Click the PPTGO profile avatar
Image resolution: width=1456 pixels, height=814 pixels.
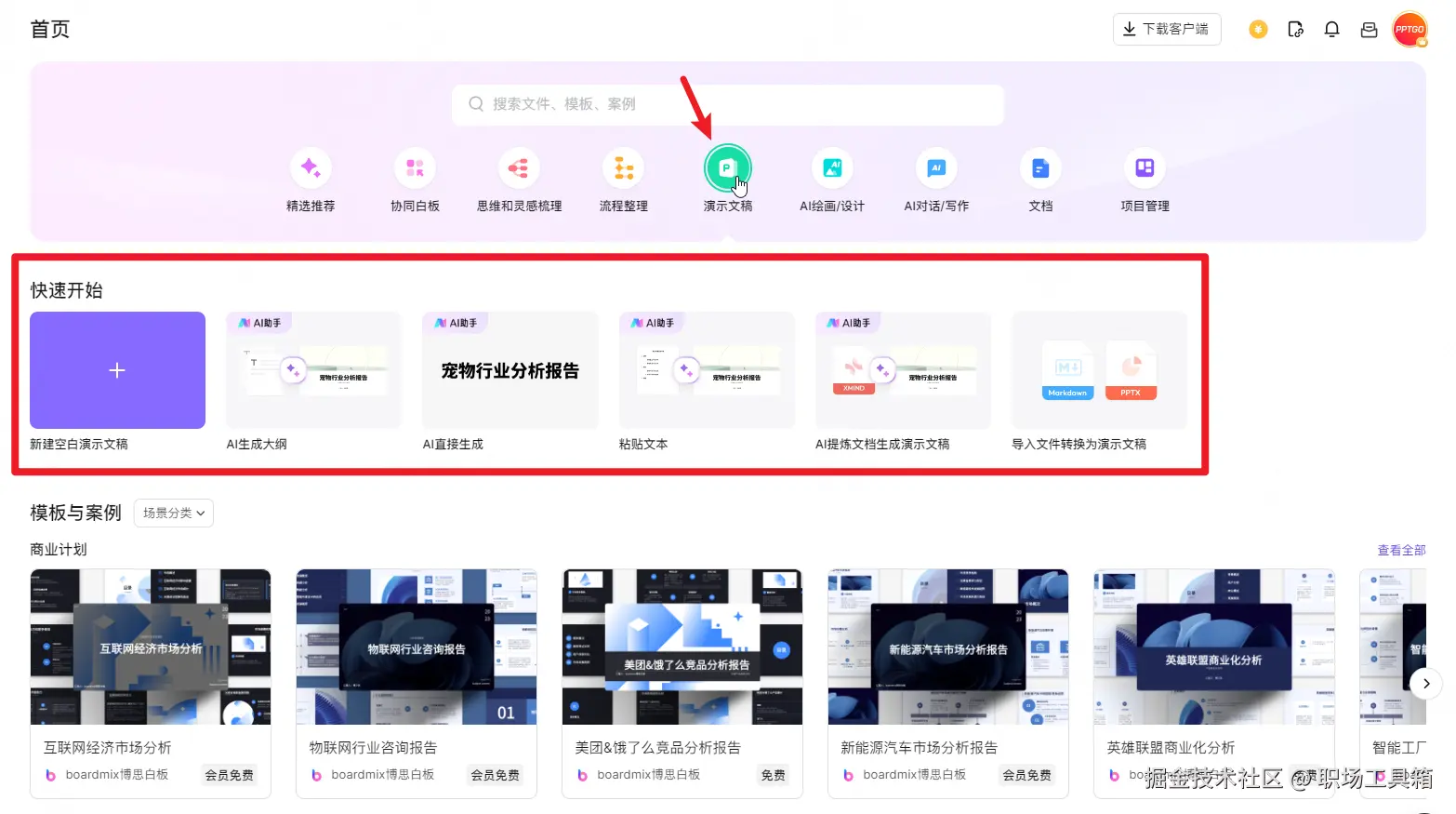point(1410,29)
